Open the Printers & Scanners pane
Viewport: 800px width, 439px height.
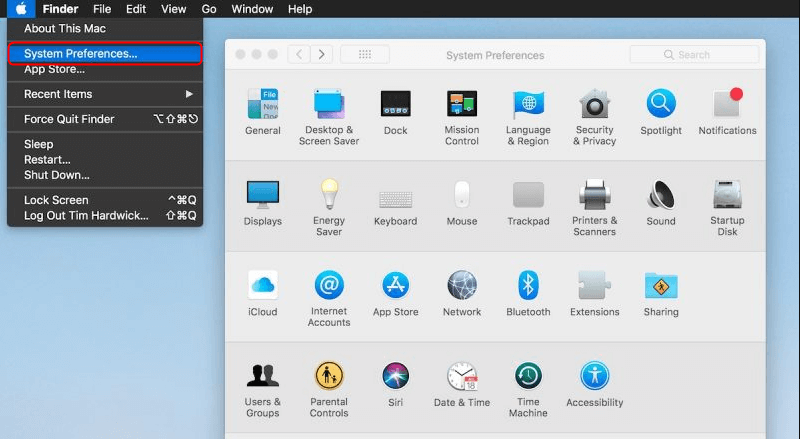click(x=595, y=195)
